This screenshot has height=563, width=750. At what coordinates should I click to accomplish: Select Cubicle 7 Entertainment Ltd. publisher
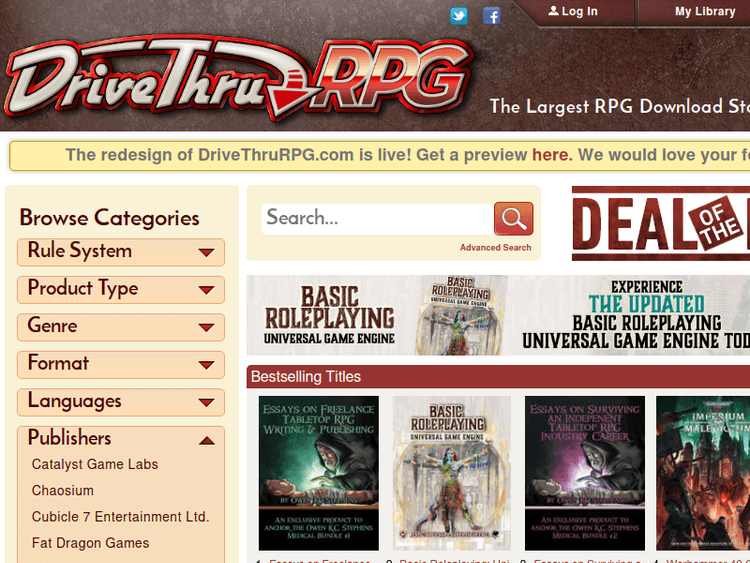(x=121, y=517)
